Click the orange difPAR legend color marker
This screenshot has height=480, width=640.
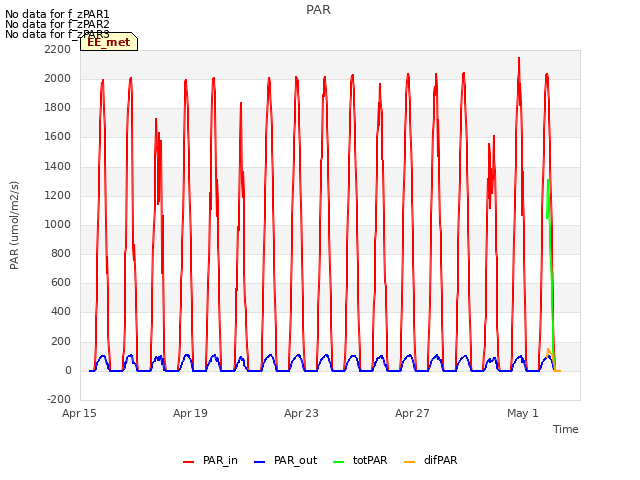coord(409,462)
